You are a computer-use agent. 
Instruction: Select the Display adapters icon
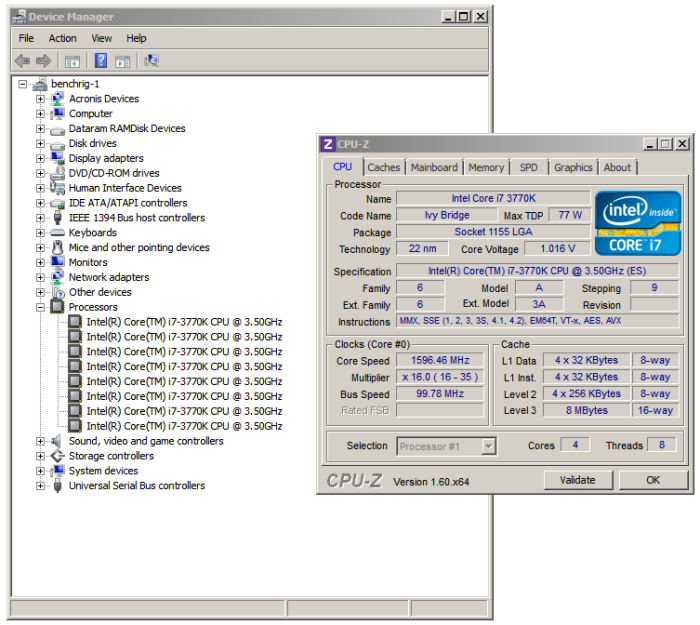[x=57, y=158]
